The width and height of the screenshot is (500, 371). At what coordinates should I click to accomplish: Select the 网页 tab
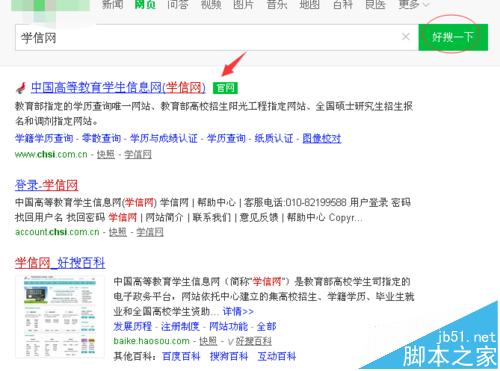coord(145,5)
